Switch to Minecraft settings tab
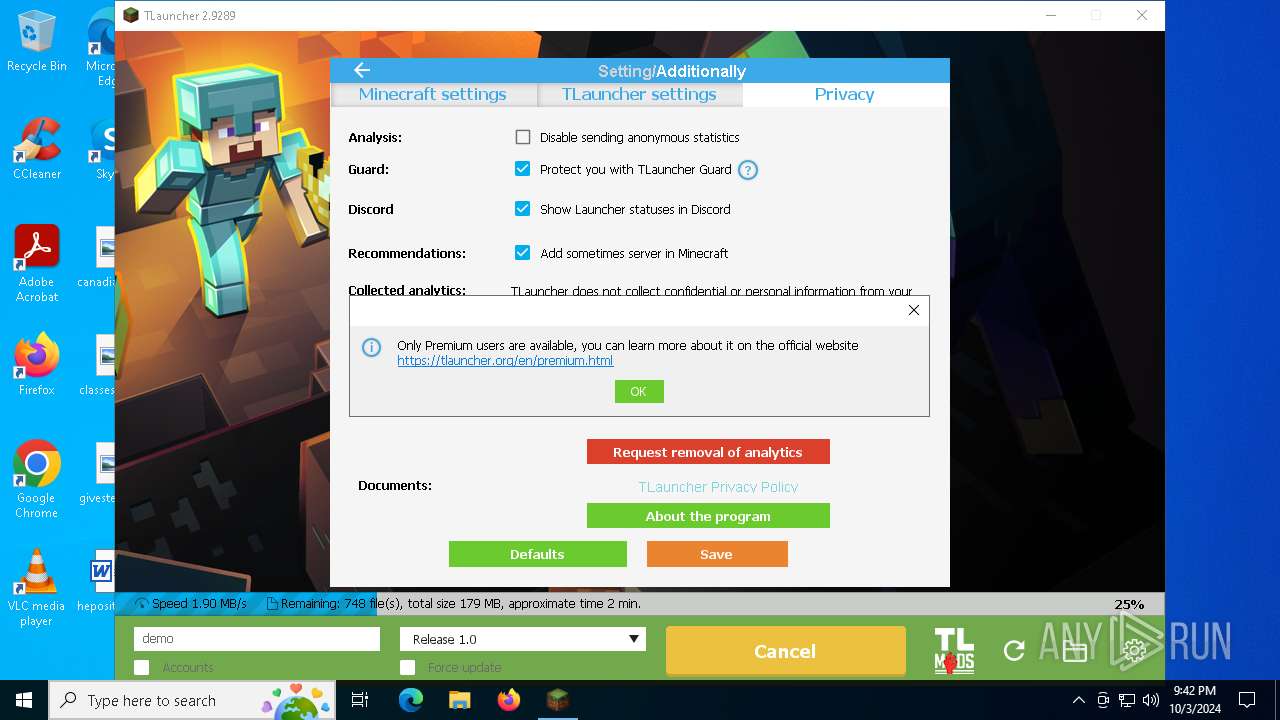The height and width of the screenshot is (720, 1280). [x=433, y=94]
